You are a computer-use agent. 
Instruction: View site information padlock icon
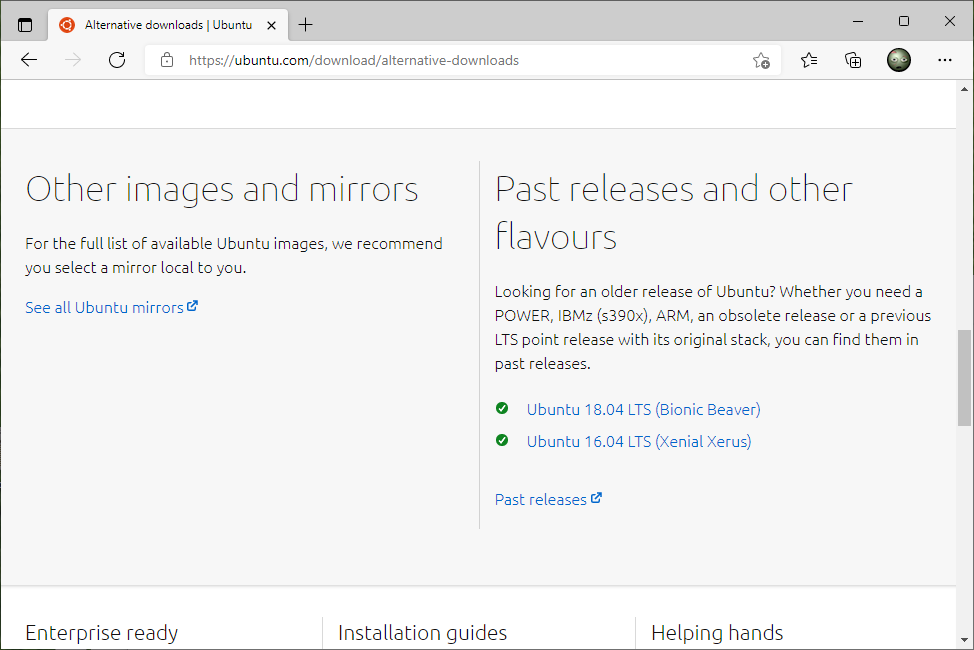click(167, 60)
